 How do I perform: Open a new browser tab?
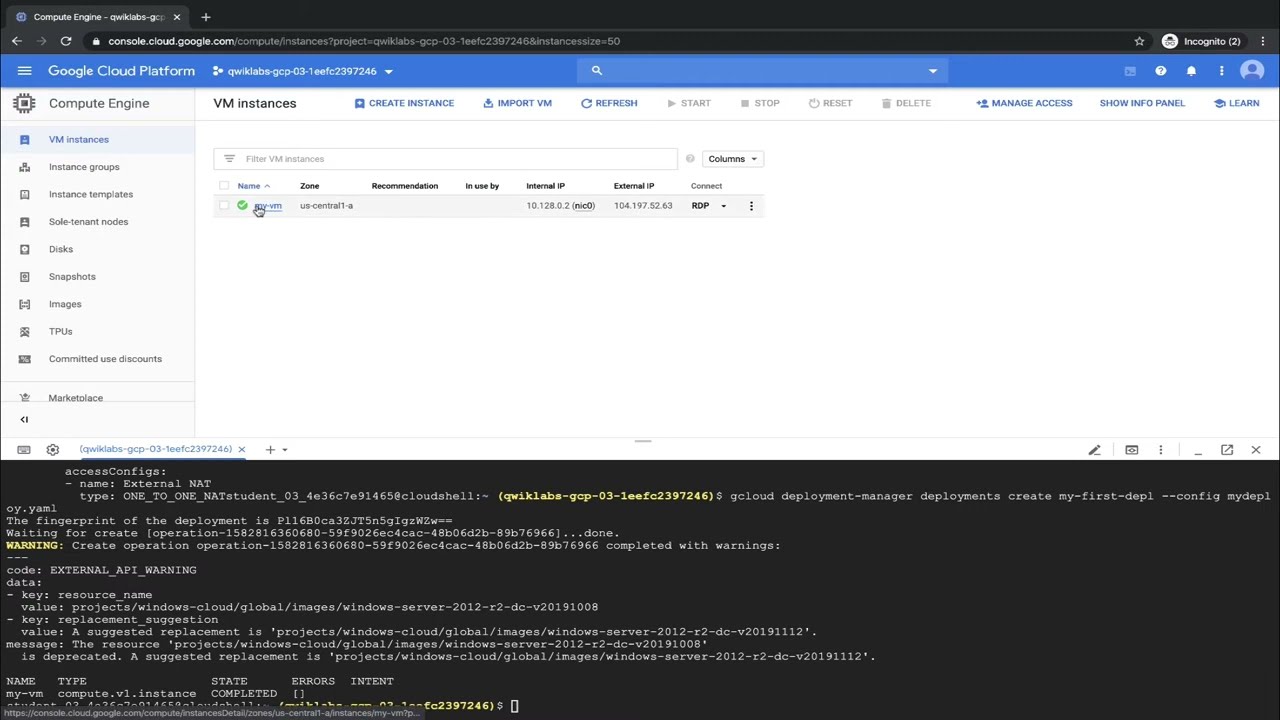pyautogui.click(x=206, y=17)
